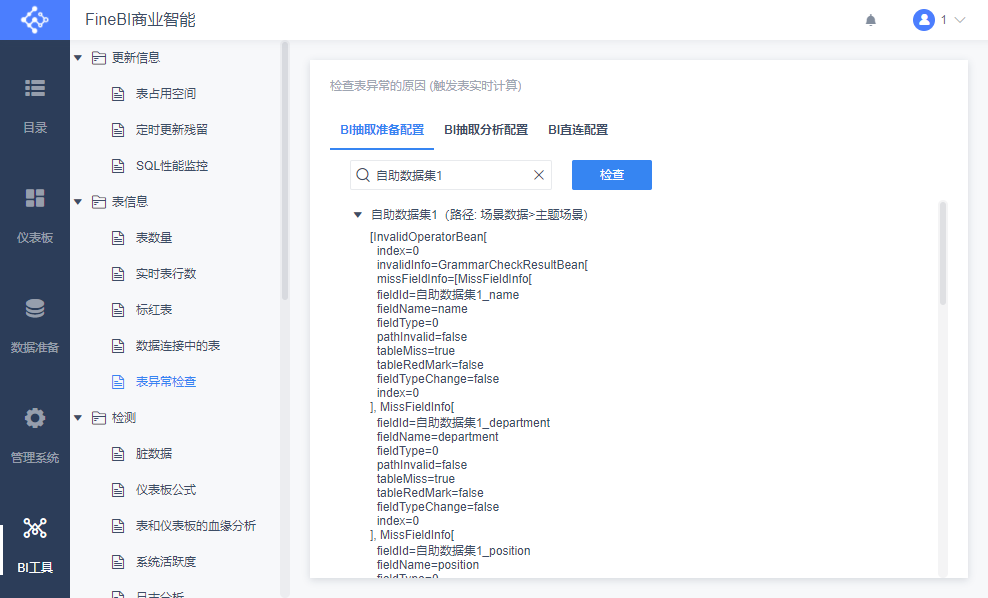Screen dimensions: 988x598
Task: Open the notification bell
Action: [x=871, y=20]
